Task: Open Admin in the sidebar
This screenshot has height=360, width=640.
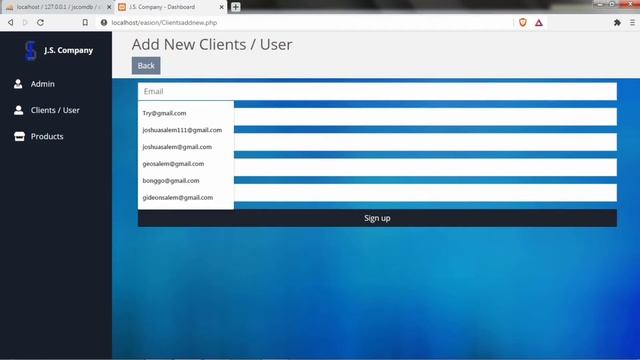Action: click(42, 84)
